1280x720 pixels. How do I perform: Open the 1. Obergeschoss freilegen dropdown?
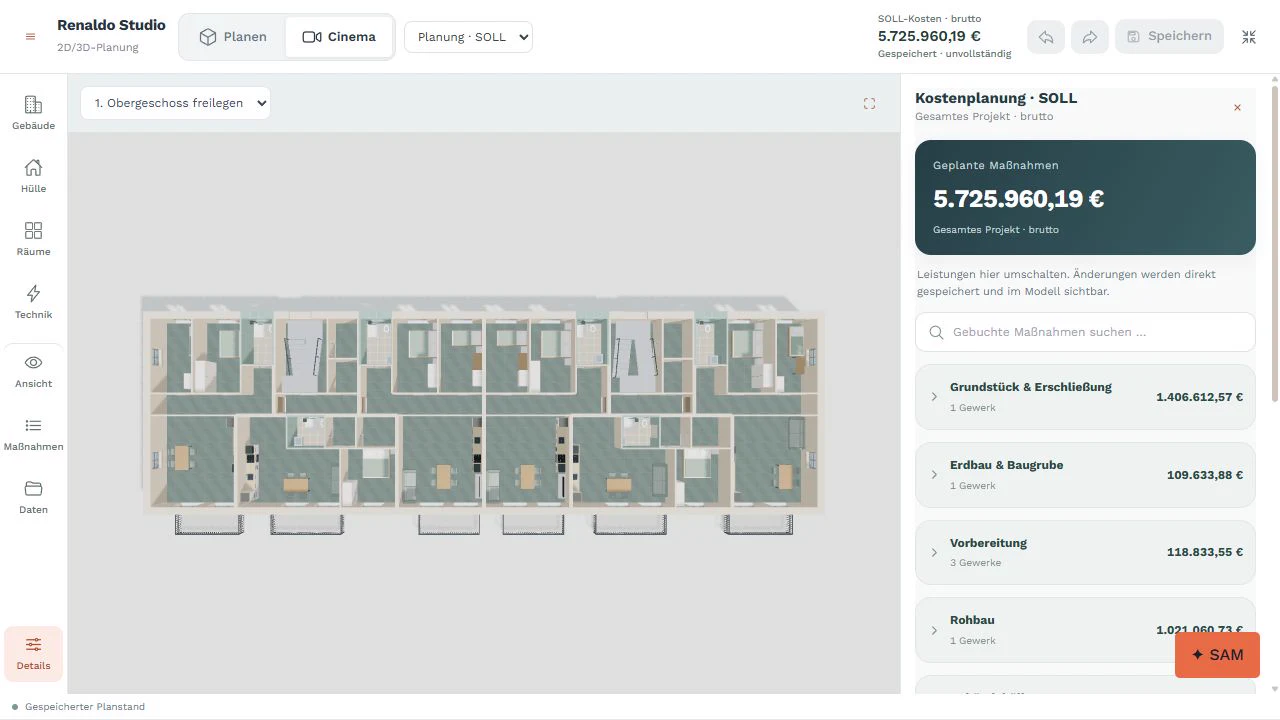coord(176,103)
